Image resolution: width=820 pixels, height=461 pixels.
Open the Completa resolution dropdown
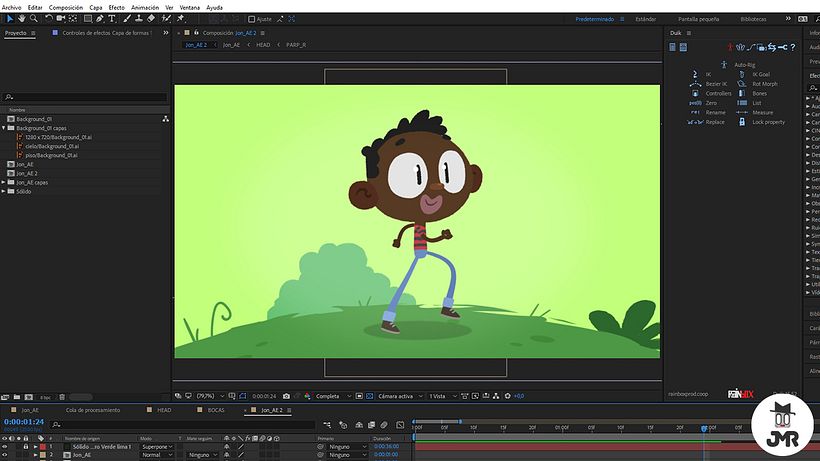pyautogui.click(x=333, y=396)
